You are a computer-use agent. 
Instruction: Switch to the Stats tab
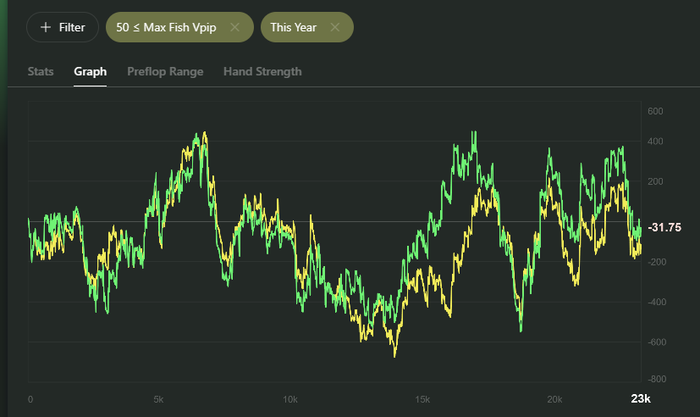coord(41,72)
